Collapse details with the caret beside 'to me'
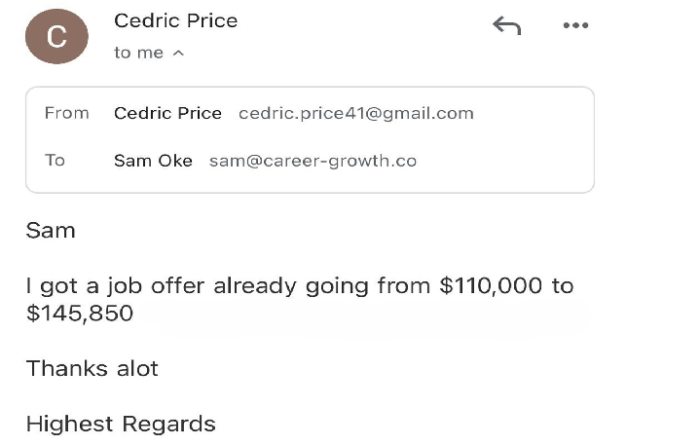 click(179, 53)
